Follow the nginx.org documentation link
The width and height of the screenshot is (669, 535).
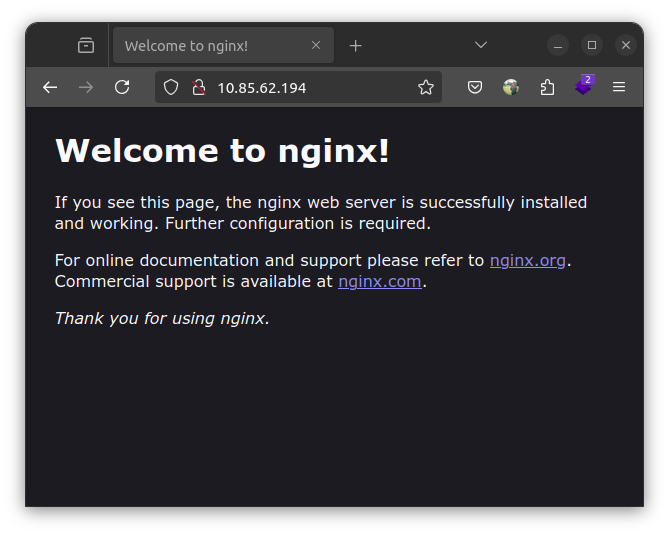click(x=528, y=261)
